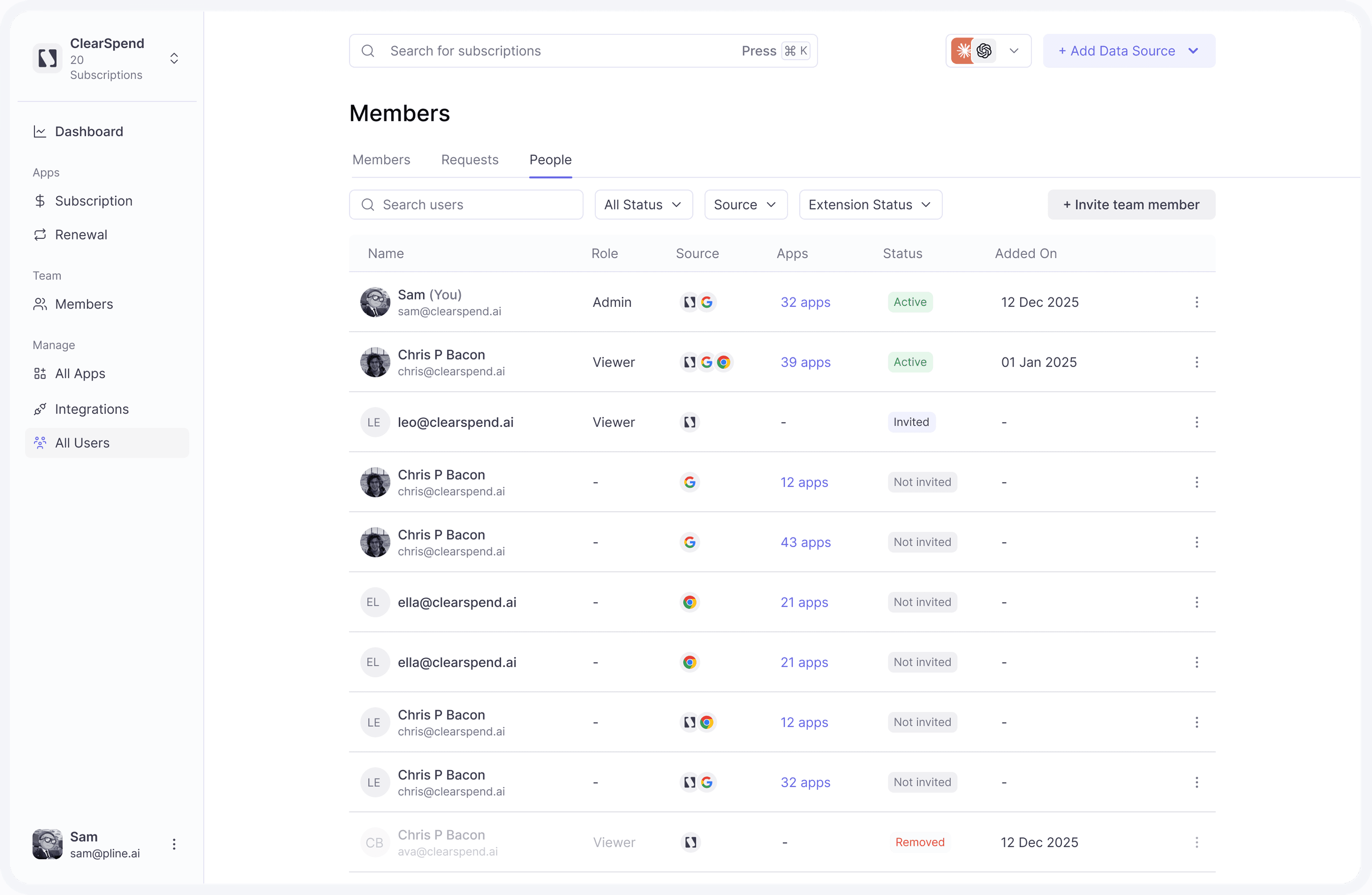The width and height of the screenshot is (1372, 895).
Task: Click the Role column header
Action: (x=604, y=254)
